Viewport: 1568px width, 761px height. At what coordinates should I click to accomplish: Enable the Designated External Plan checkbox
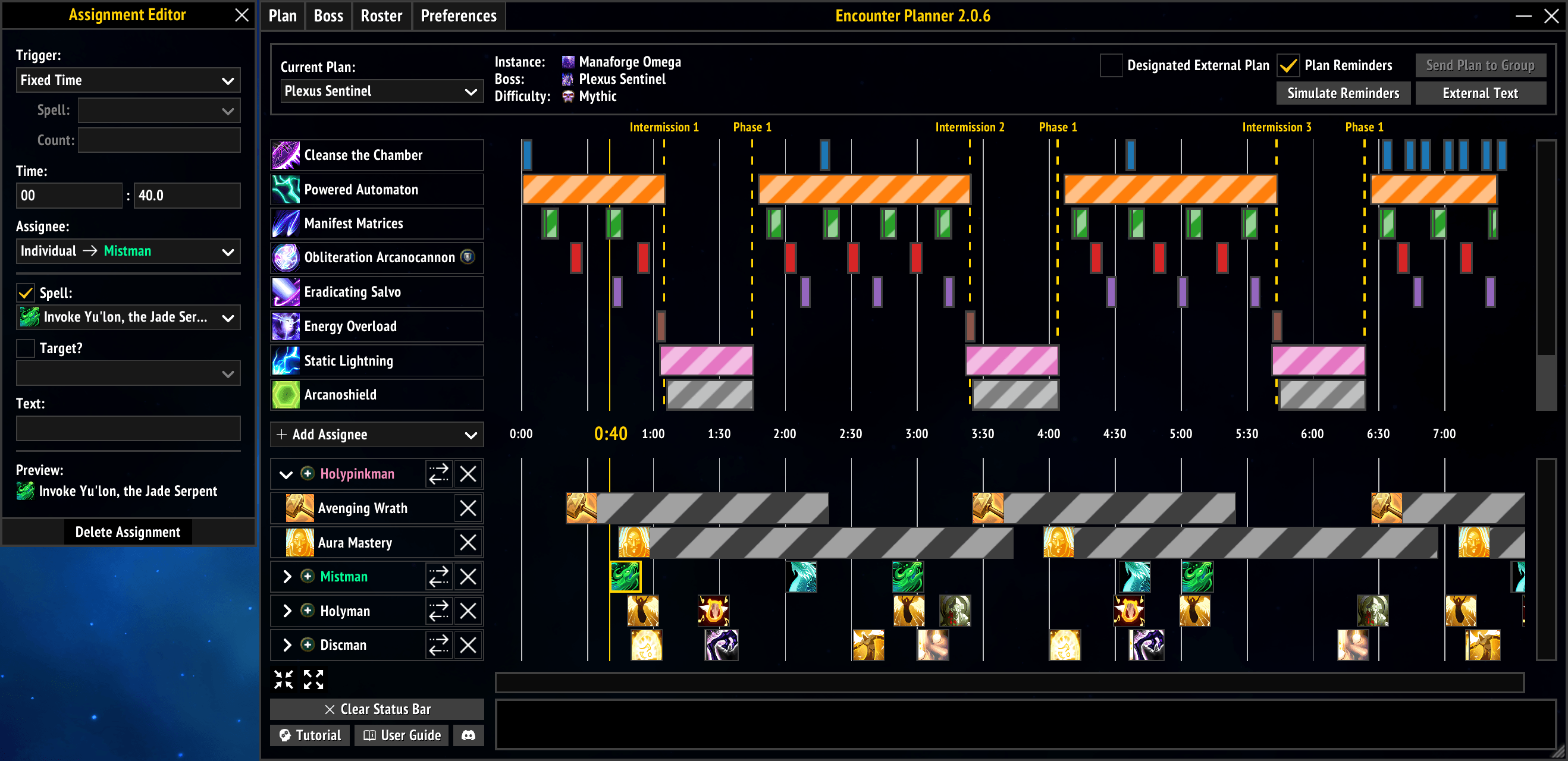pyautogui.click(x=1111, y=66)
